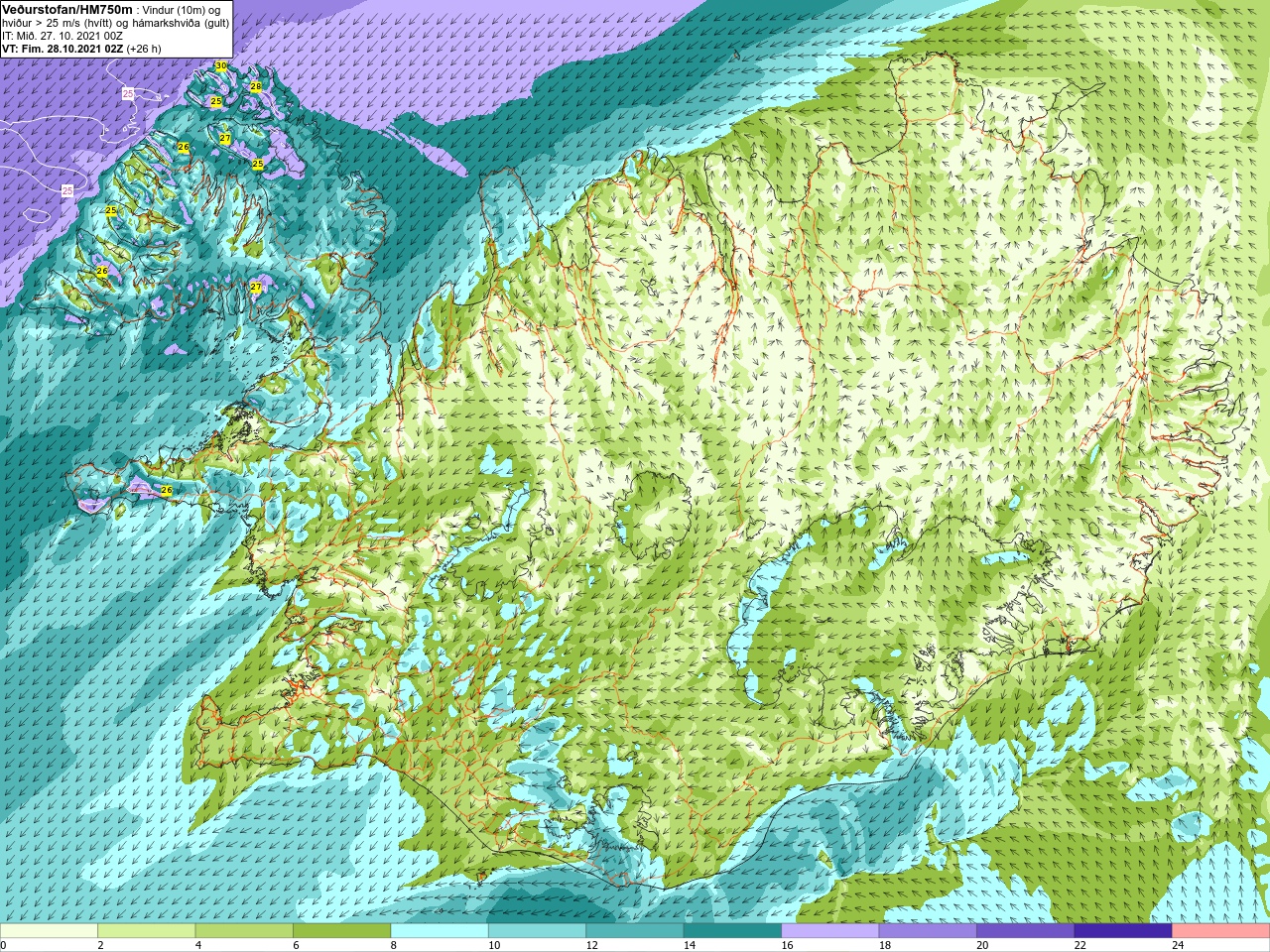This screenshot has width=1270, height=952.
Task: Click the legend scale value 0
Action: click(4, 946)
